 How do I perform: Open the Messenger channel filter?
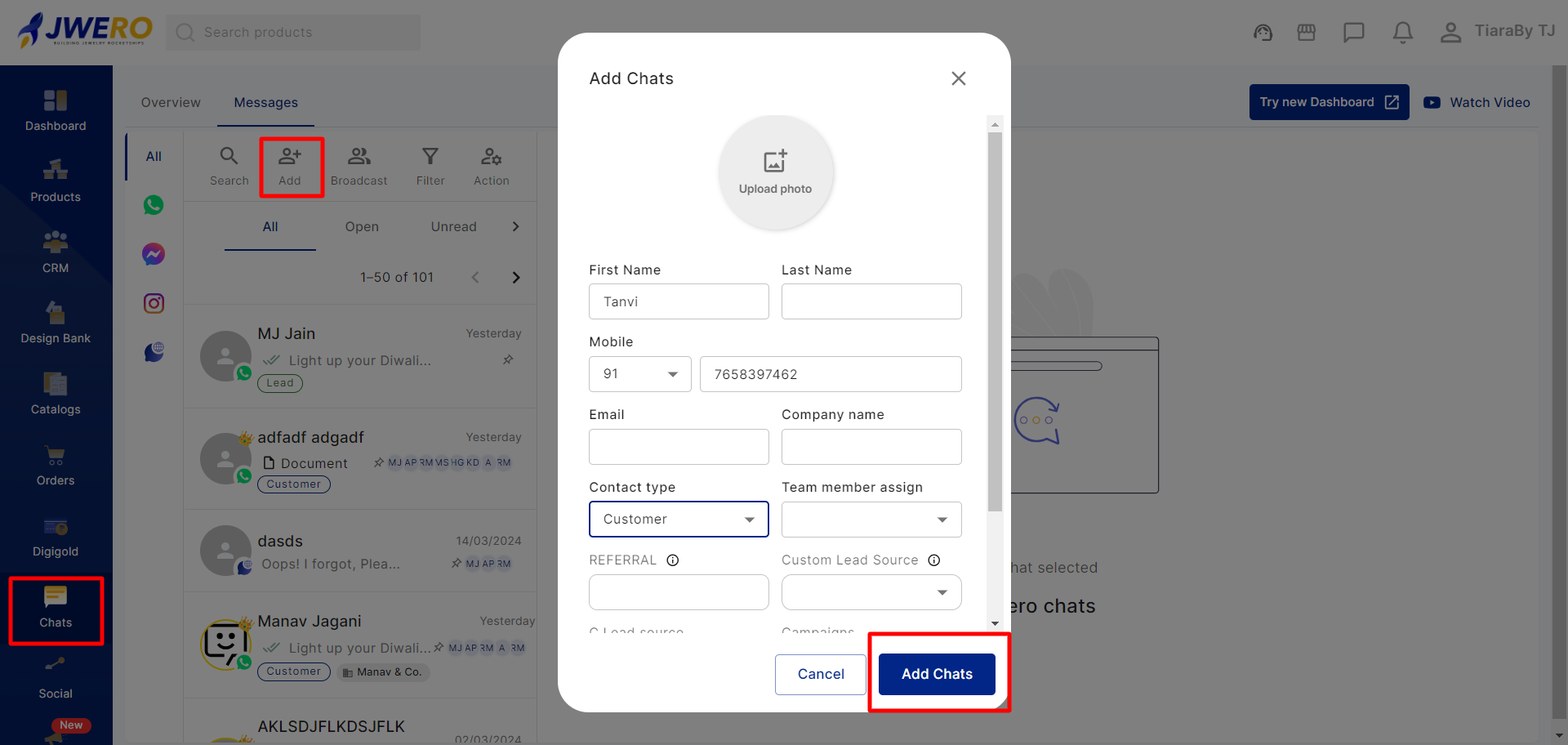tap(154, 254)
